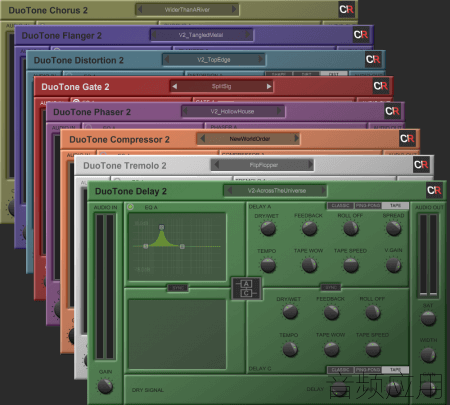Go to previous preset in DuoTone Tremolo 2
The height and width of the screenshot is (405, 450).
[216, 164]
